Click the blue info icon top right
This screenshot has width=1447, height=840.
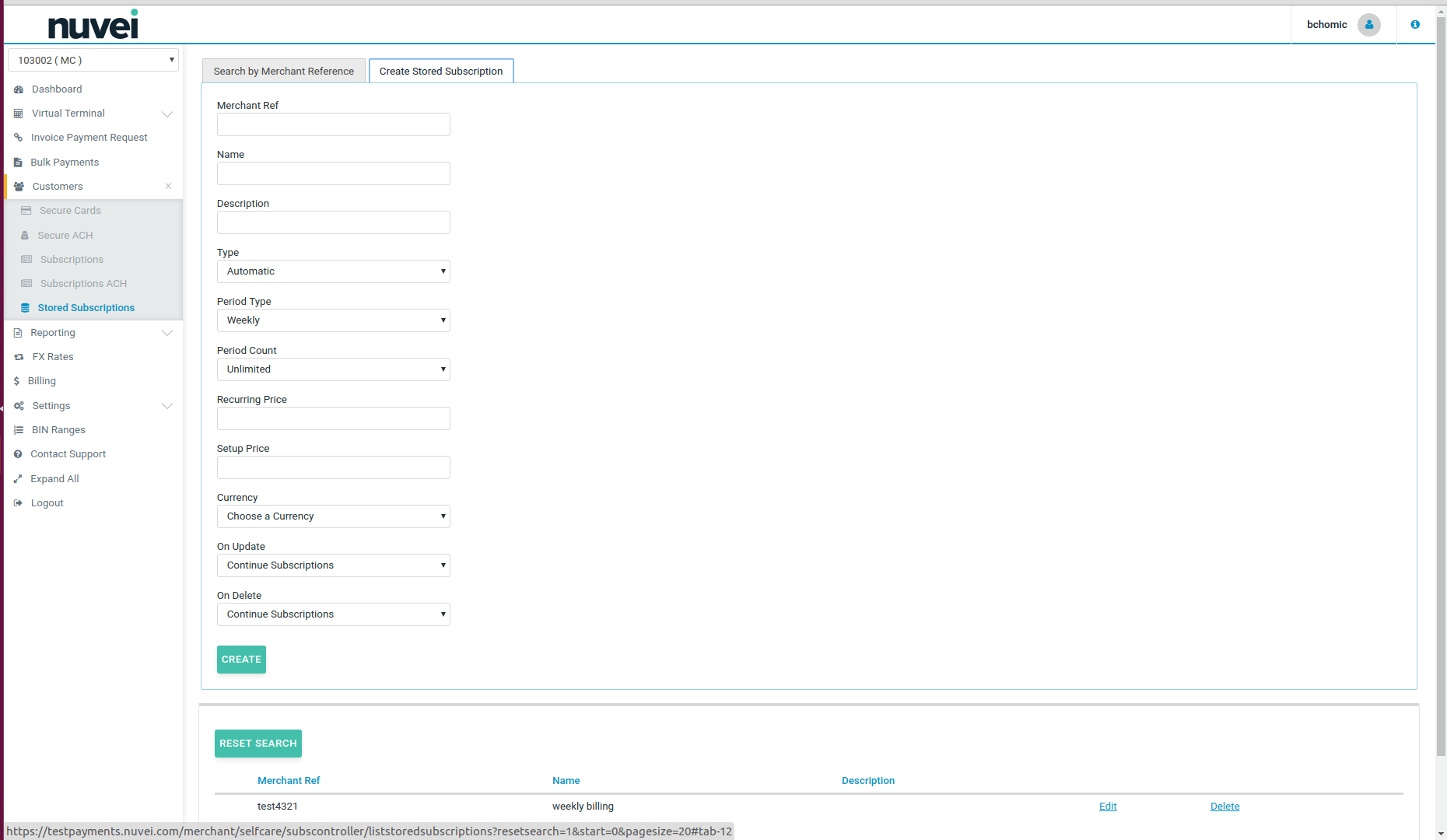(x=1415, y=25)
